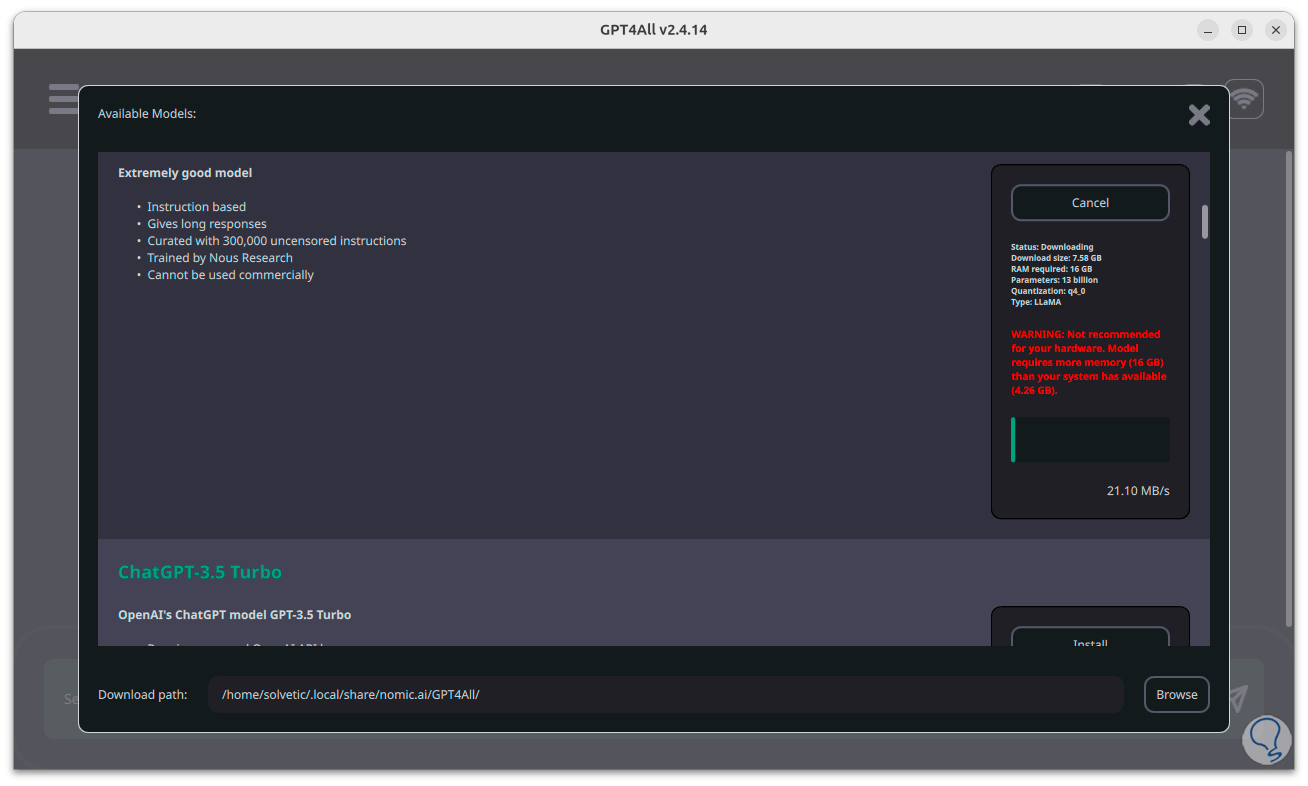Maximize the GPT4All window
1308x786 pixels.
click(1242, 30)
